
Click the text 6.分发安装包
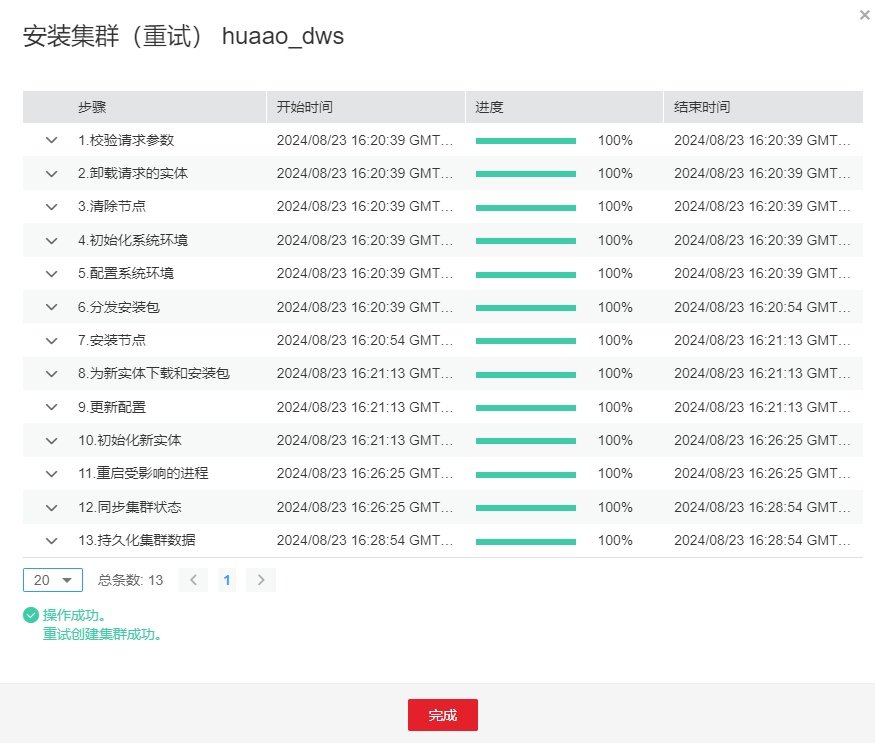(119, 307)
